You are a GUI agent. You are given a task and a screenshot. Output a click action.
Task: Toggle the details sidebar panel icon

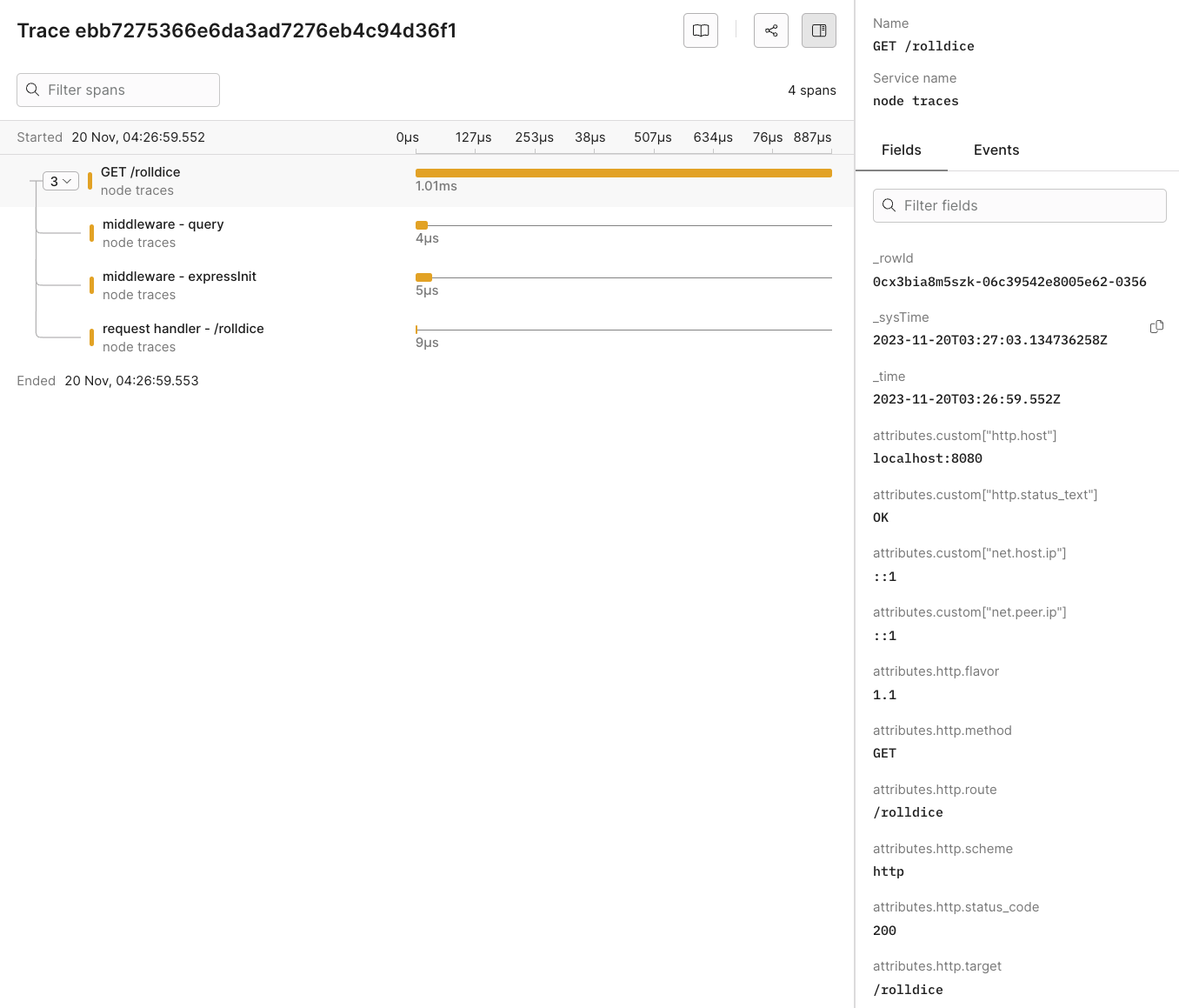(818, 30)
